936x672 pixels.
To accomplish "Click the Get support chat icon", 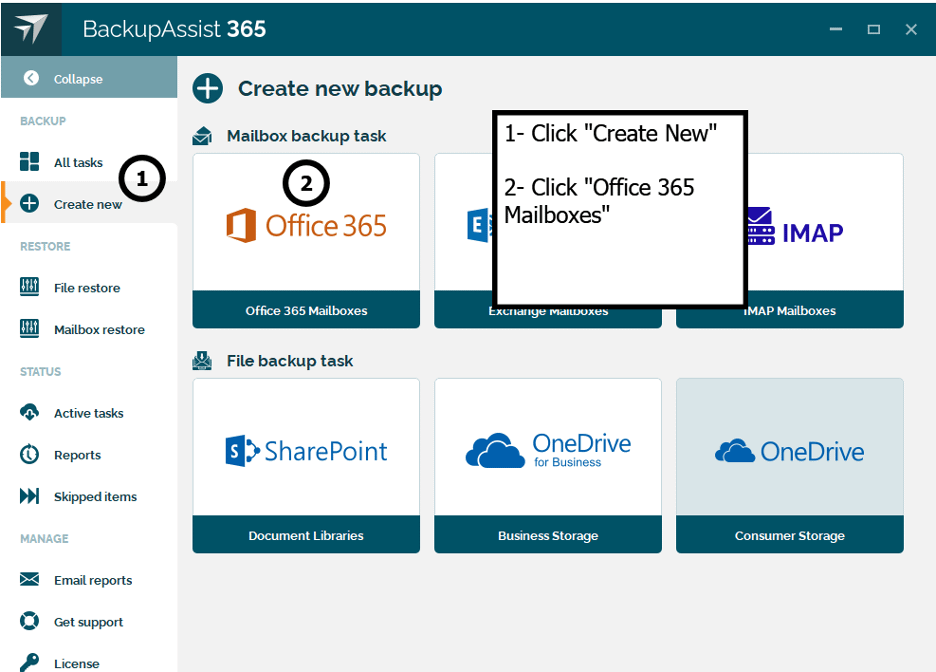I will (29, 621).
